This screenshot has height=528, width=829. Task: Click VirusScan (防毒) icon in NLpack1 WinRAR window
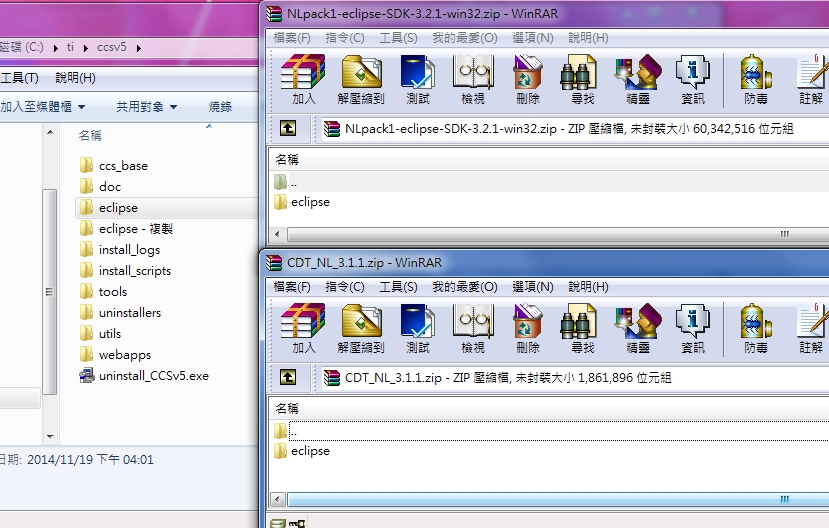point(756,79)
